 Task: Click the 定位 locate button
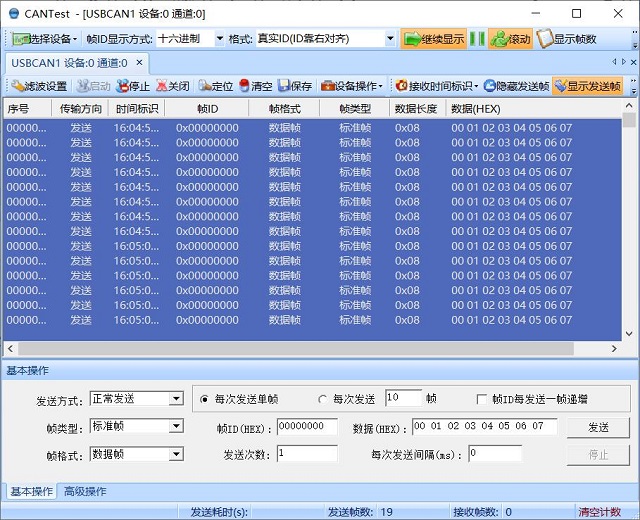tap(216, 86)
